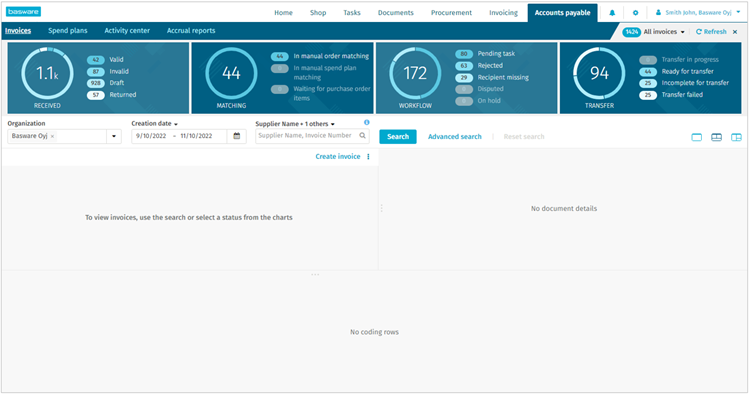Viewport: 750px width, 395px height.
Task: Click the Matching 44 donut chart
Action: (x=231, y=73)
